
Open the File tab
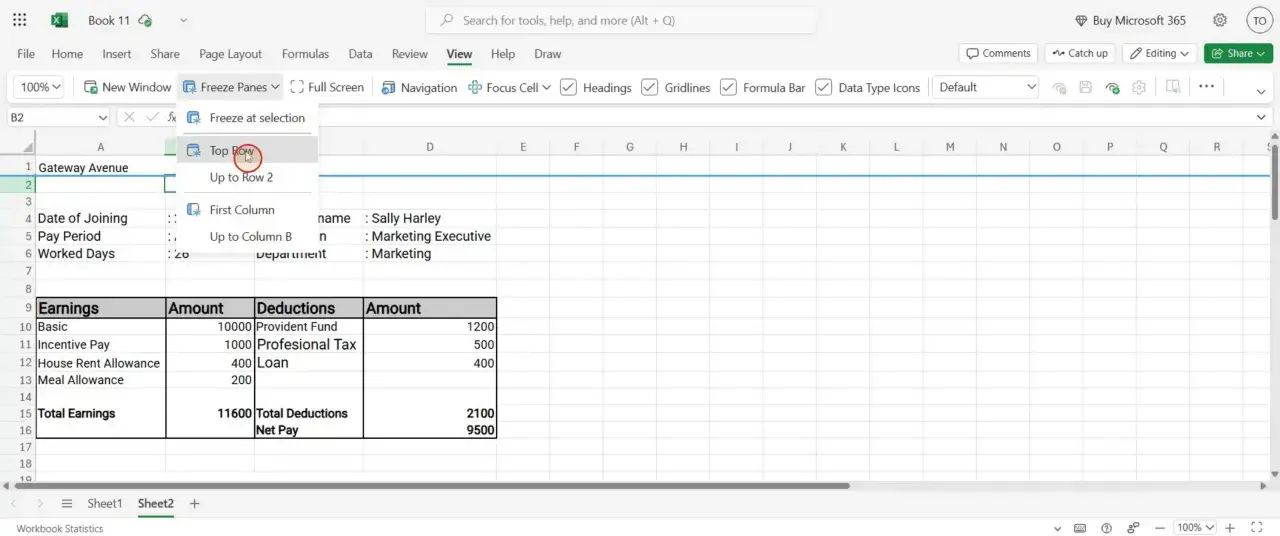26,54
